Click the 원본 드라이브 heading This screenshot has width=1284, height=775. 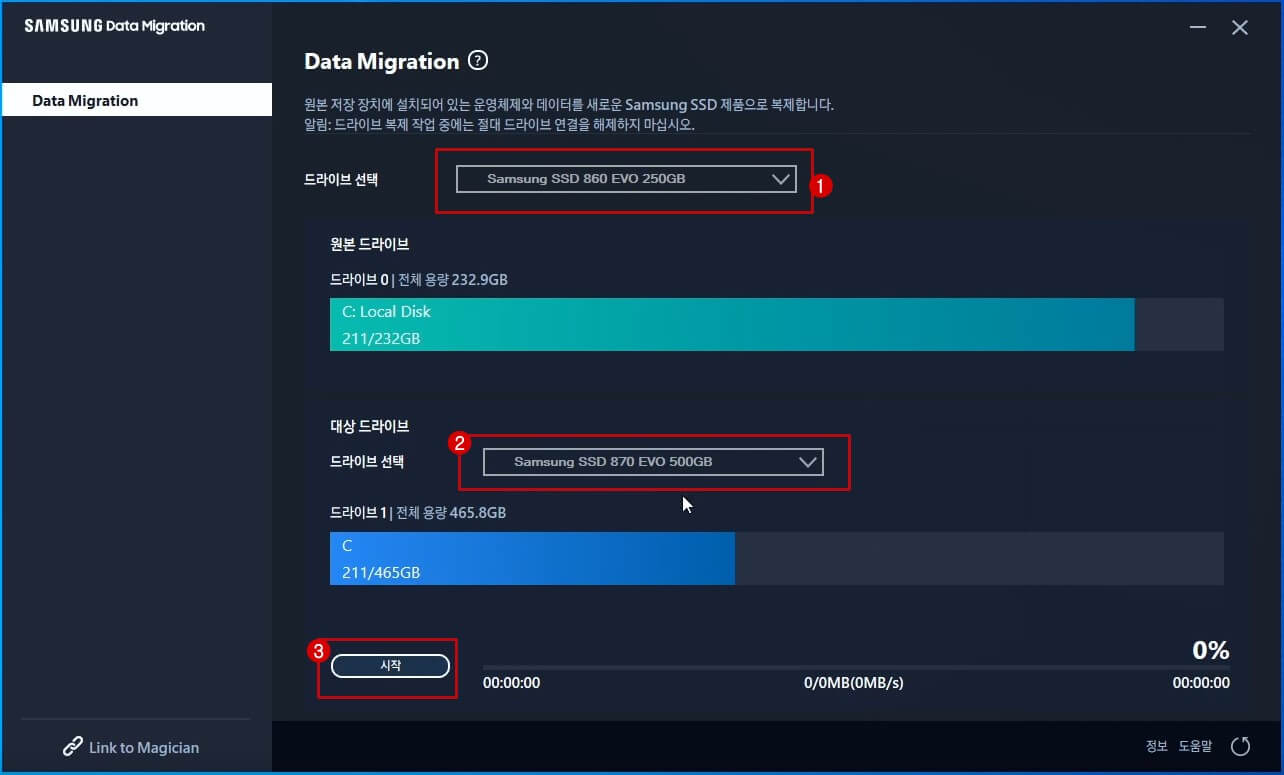pyautogui.click(x=369, y=244)
